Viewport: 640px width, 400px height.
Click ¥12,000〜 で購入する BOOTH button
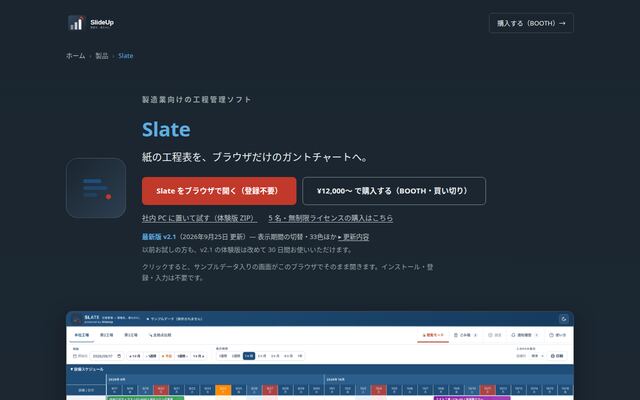394,191
